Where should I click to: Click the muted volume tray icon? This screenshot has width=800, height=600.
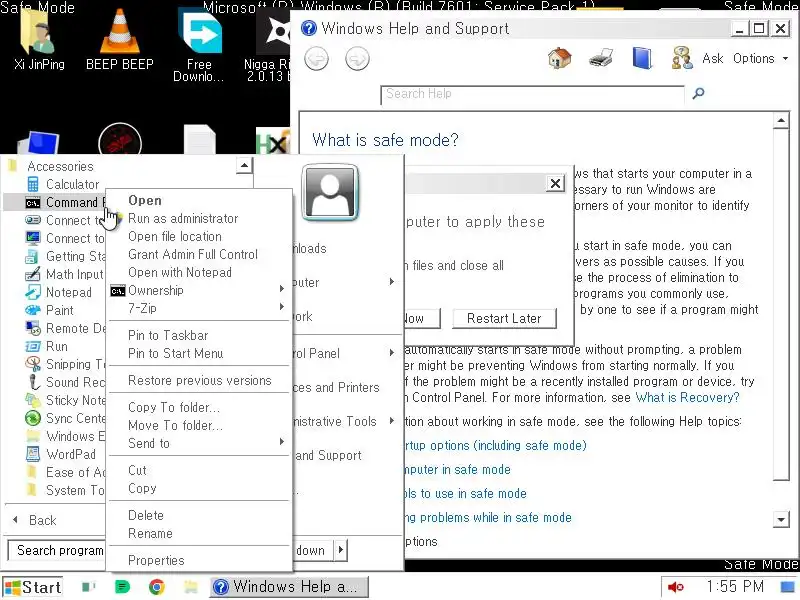(676, 587)
